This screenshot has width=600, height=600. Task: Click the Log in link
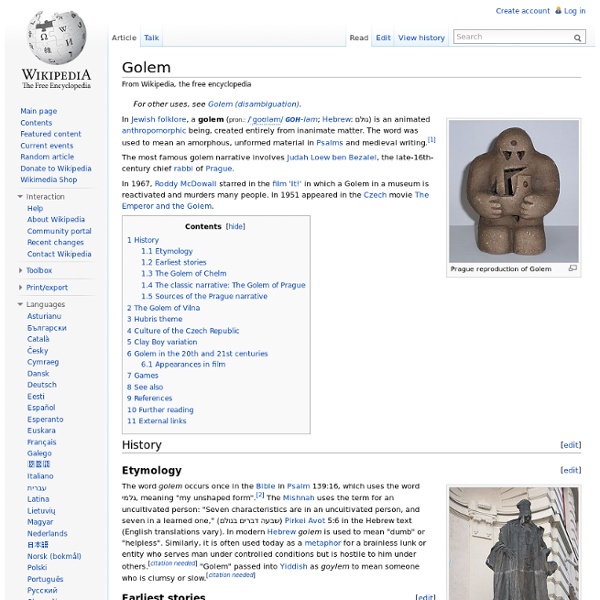(x=574, y=11)
